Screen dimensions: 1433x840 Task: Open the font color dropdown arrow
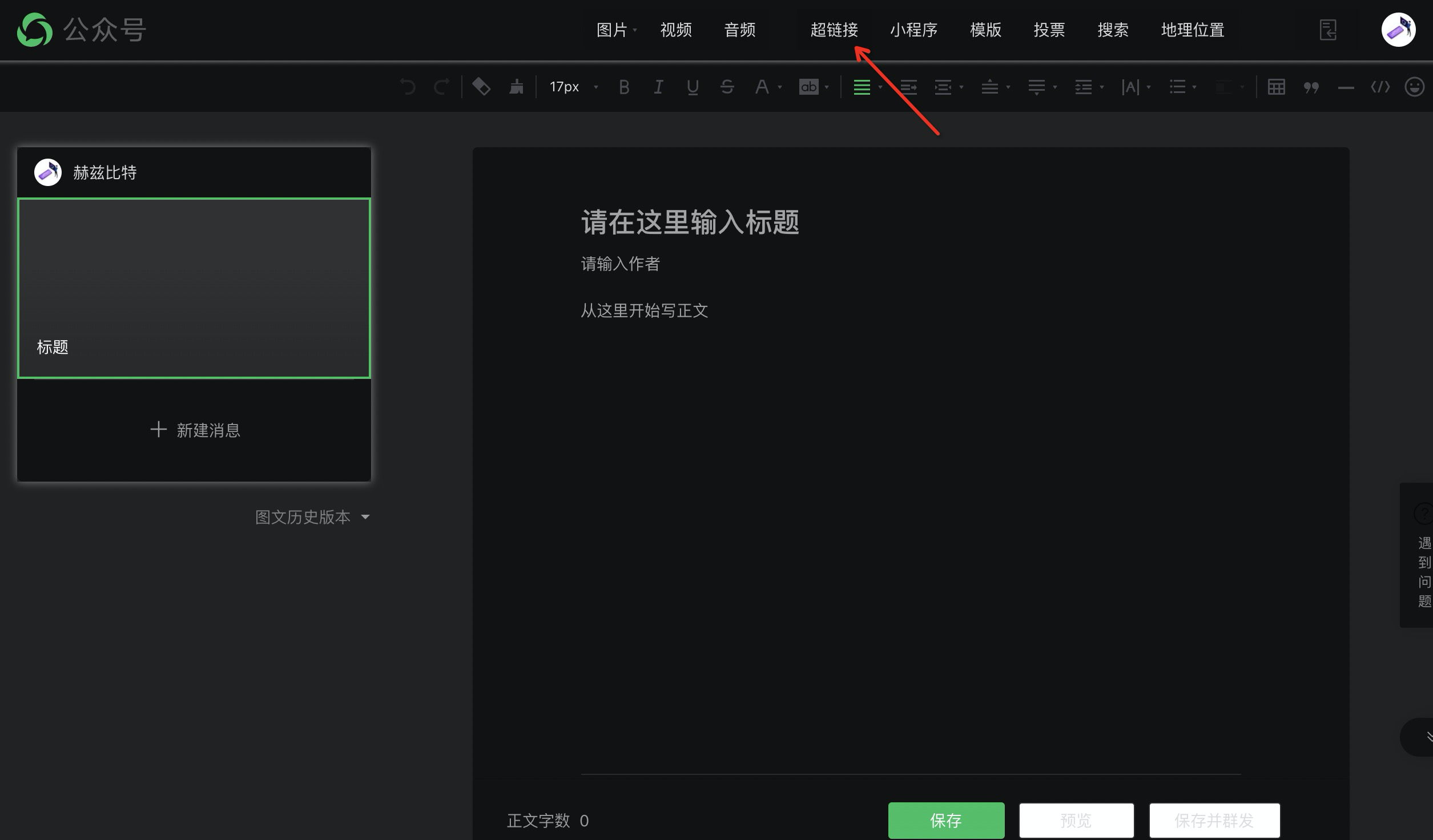[x=780, y=88]
